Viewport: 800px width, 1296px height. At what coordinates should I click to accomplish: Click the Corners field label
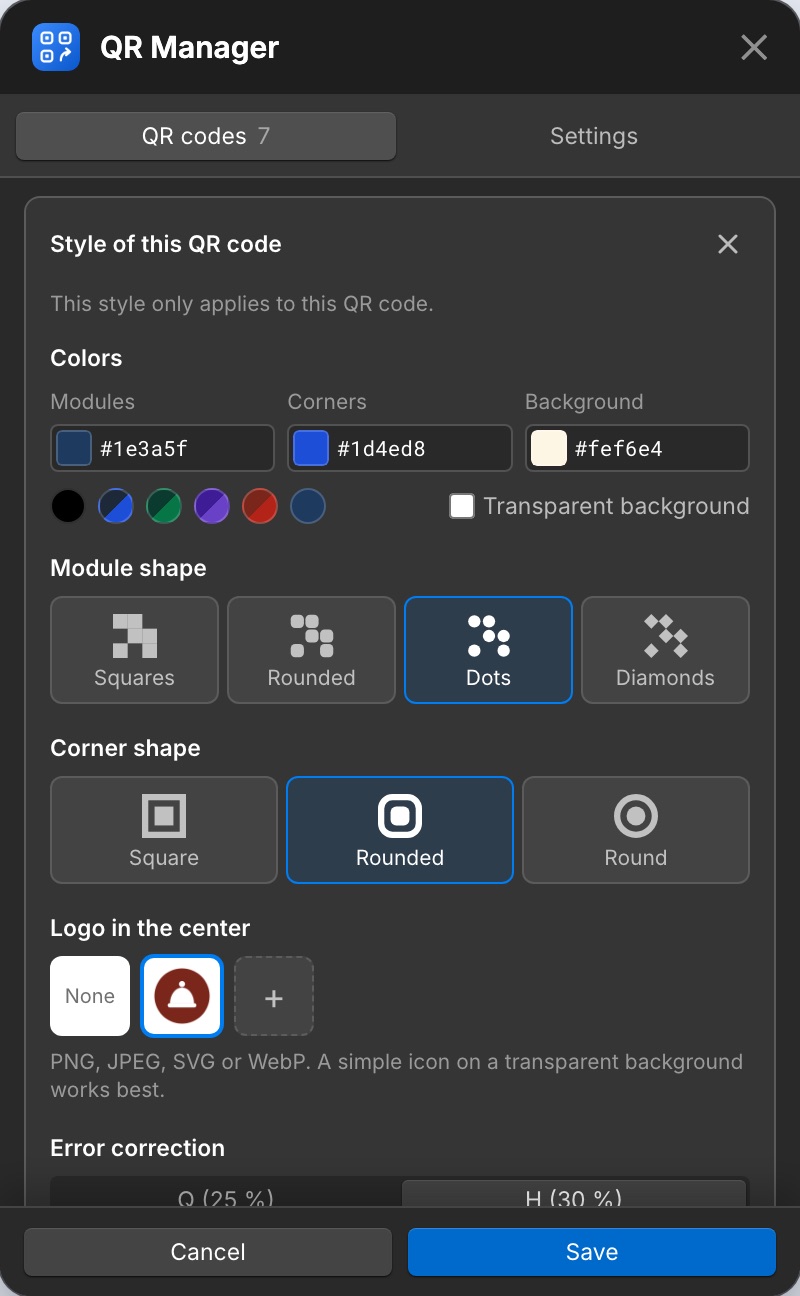pyautogui.click(x=327, y=402)
